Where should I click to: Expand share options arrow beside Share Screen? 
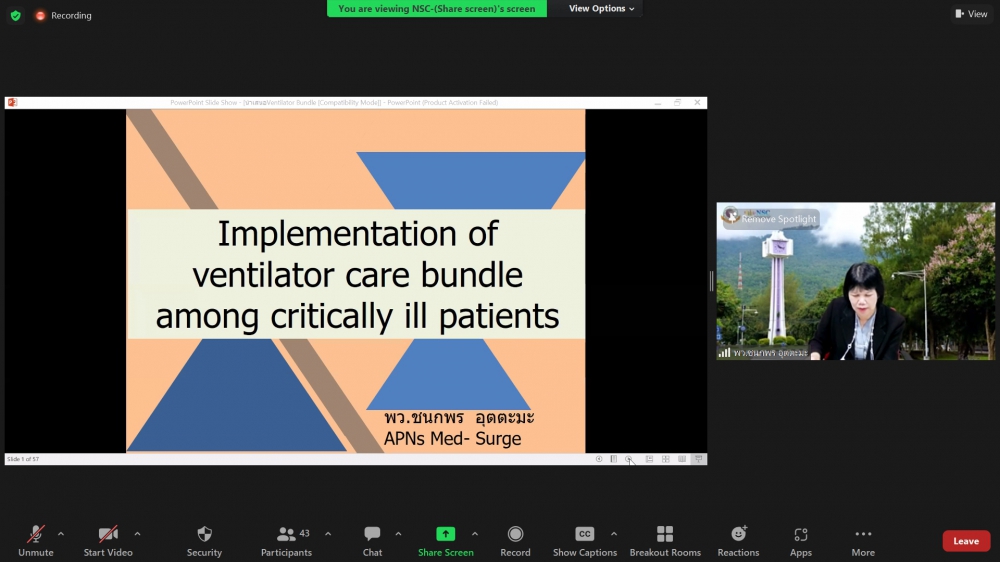[475, 534]
